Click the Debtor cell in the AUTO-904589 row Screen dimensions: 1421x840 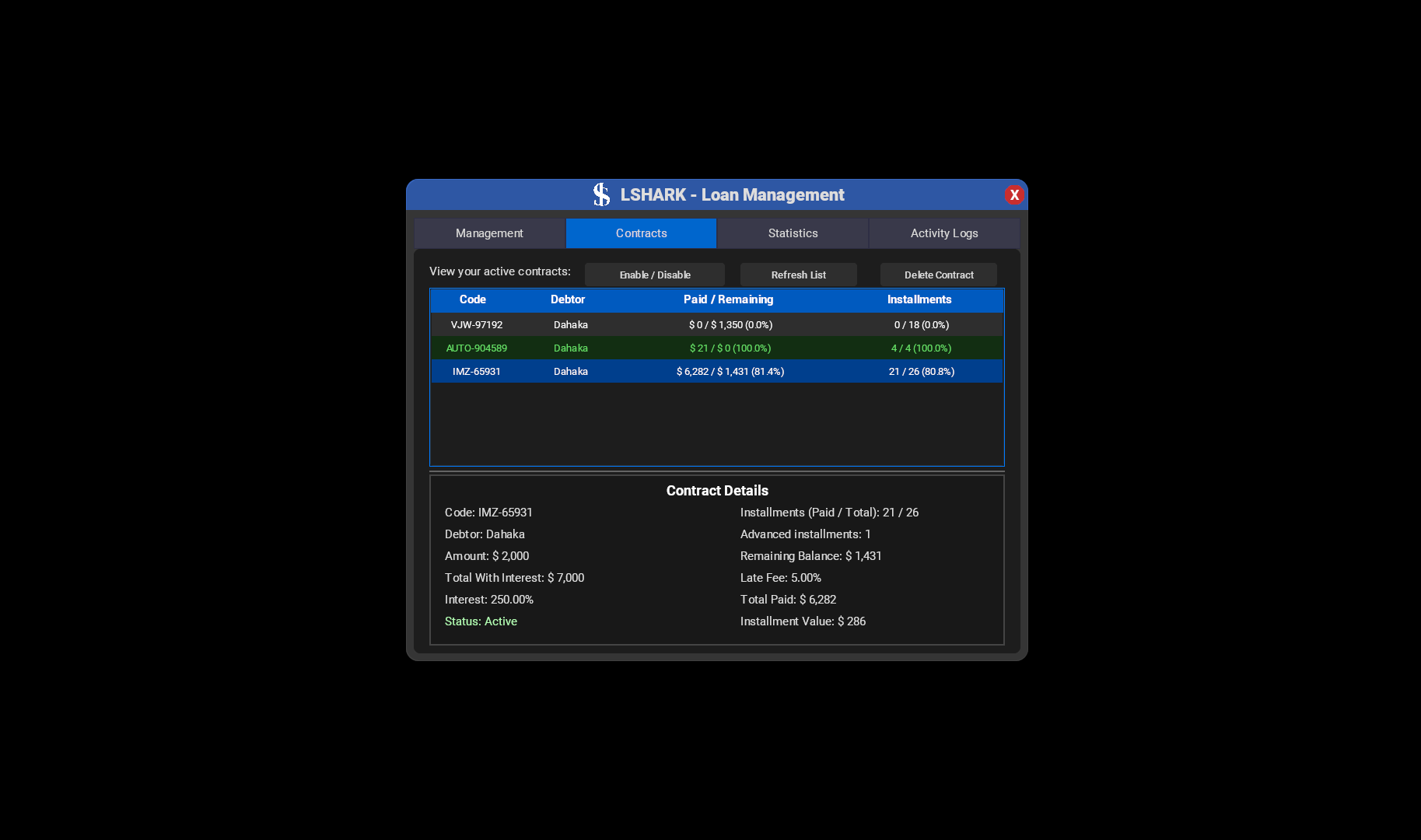coord(571,348)
